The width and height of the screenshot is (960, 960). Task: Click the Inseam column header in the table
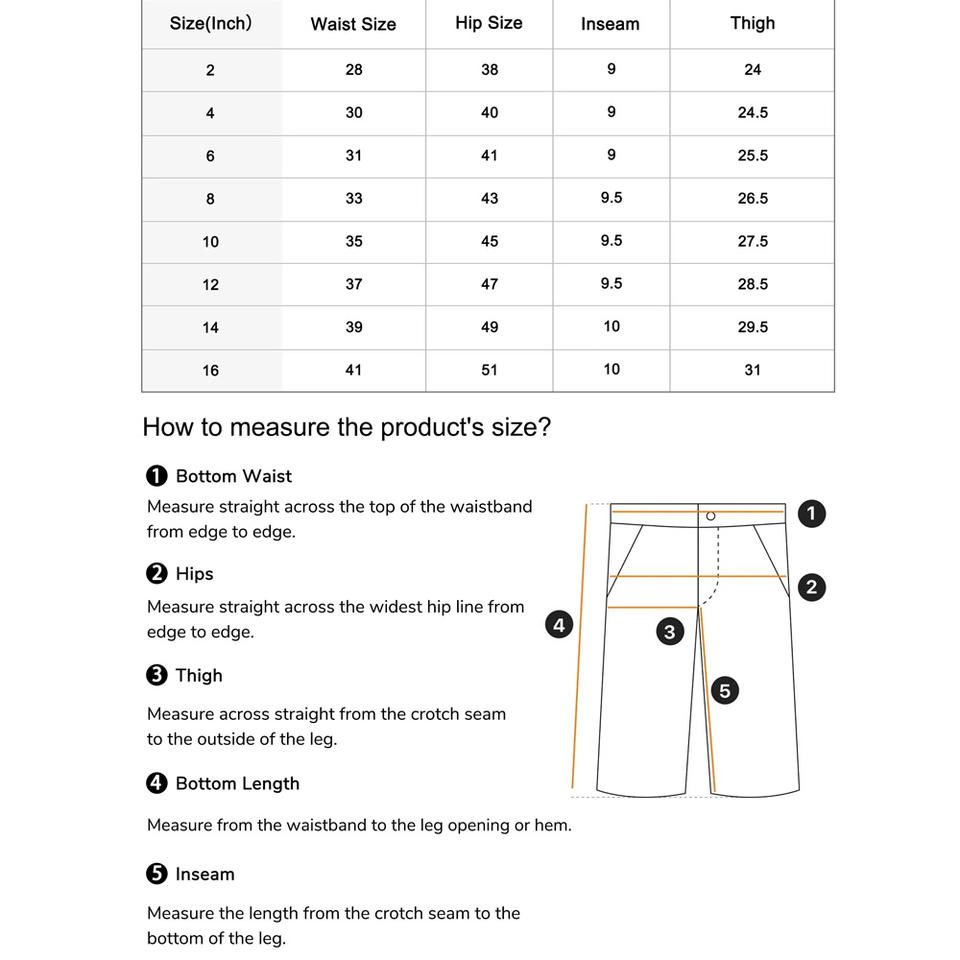pos(610,24)
